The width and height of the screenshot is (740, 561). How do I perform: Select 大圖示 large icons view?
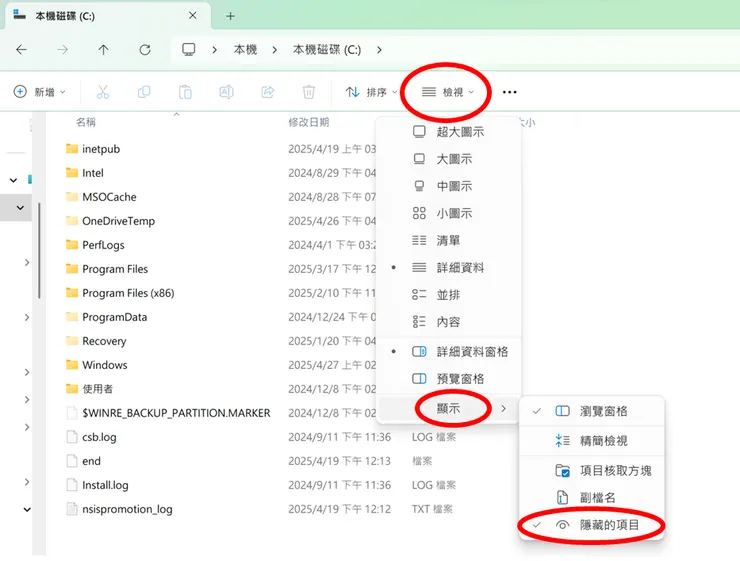448,159
